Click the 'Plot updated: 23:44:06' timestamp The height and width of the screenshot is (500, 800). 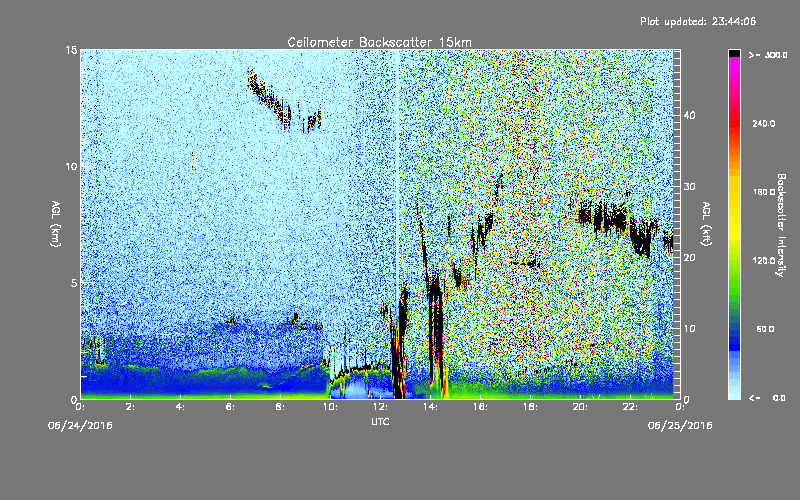[698, 21]
